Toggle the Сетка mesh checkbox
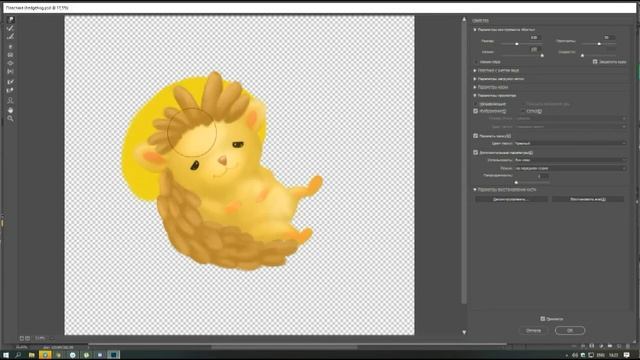 (522, 111)
